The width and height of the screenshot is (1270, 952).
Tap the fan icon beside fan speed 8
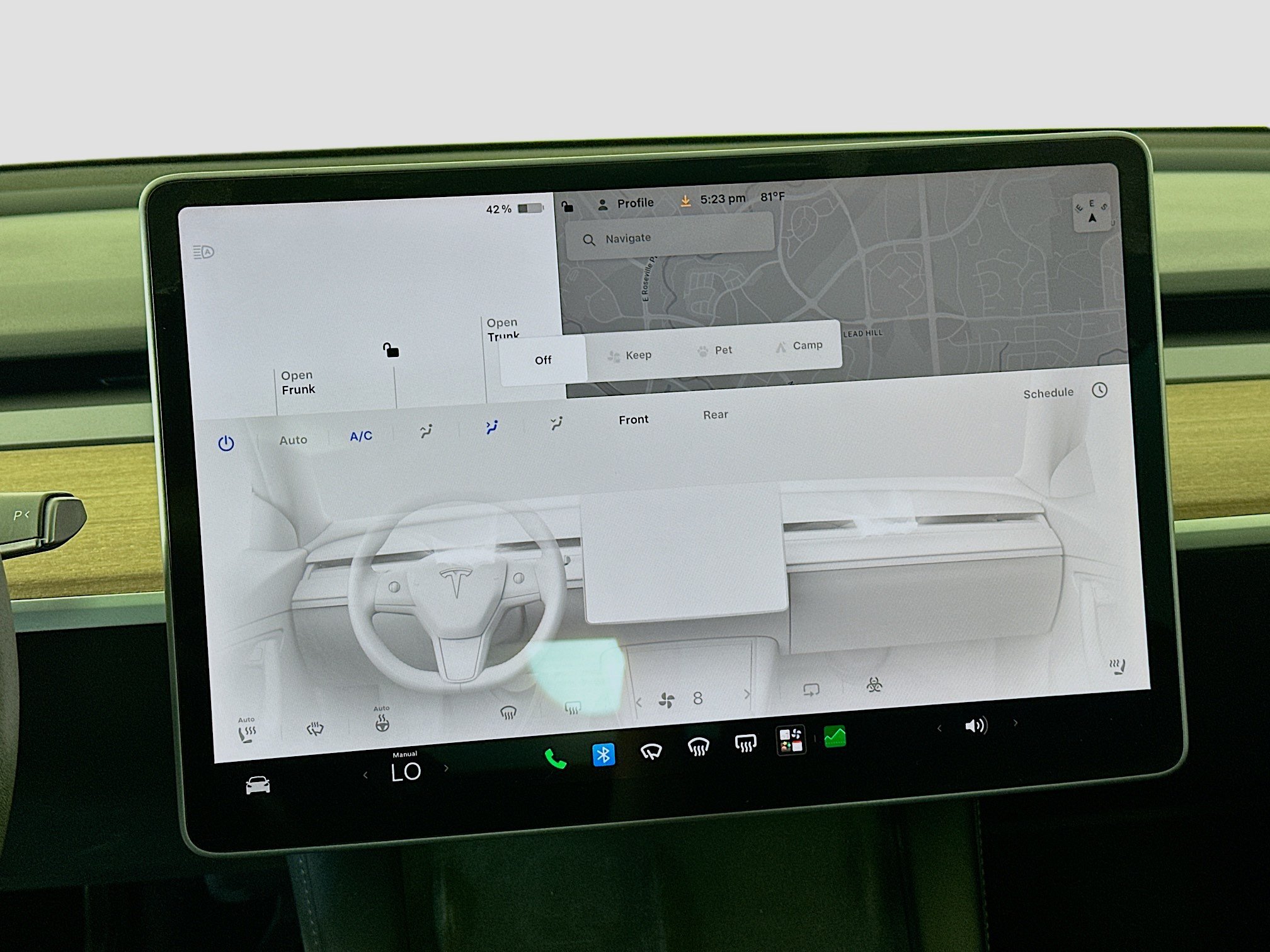666,700
